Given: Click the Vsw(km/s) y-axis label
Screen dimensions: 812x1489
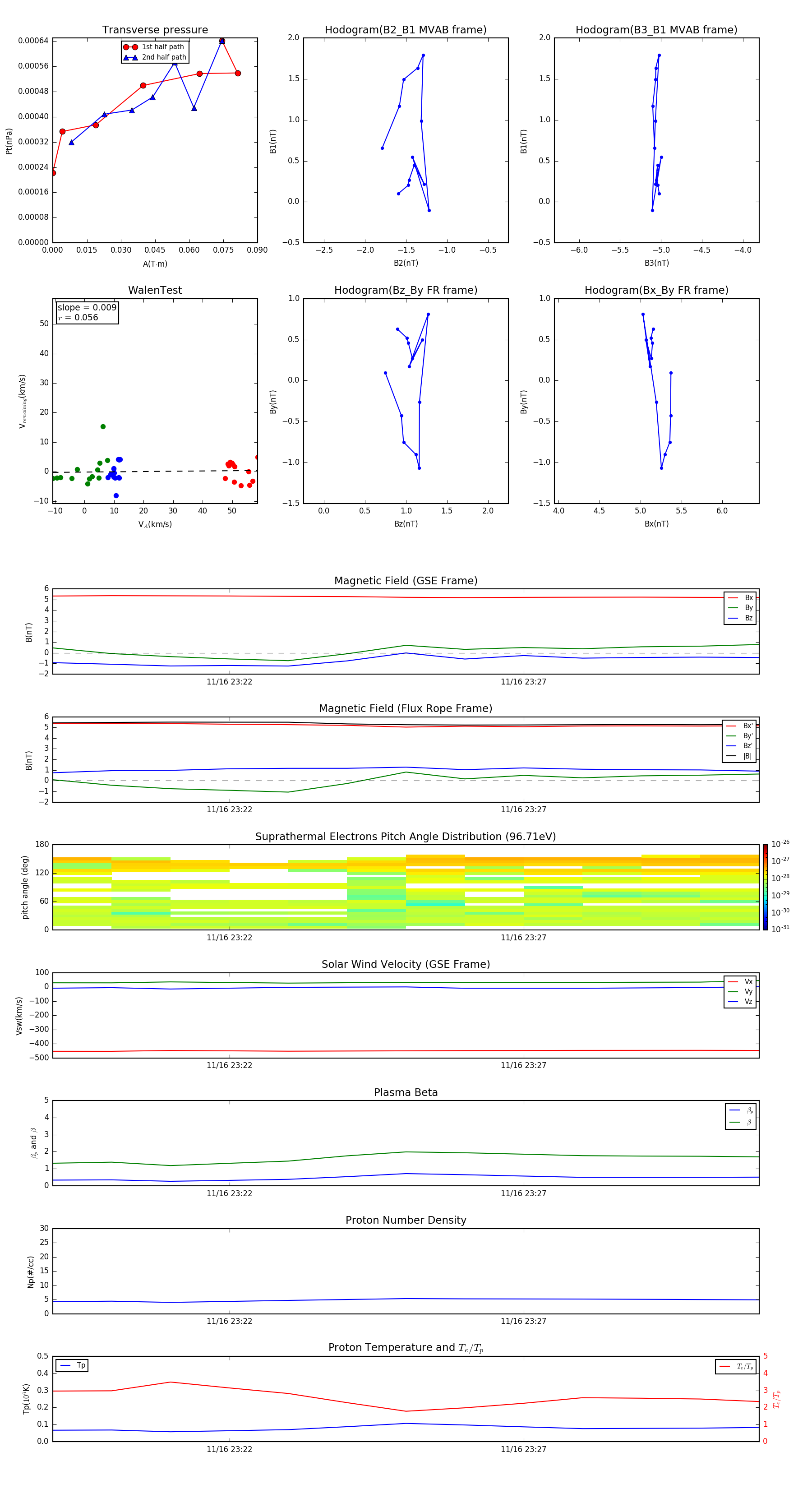Looking at the screenshot, I should [19, 1016].
